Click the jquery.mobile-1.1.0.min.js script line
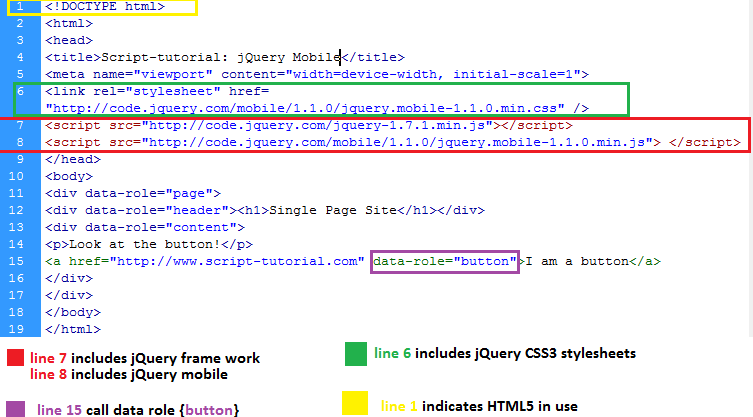This screenshot has width=753, height=417. 393,143
